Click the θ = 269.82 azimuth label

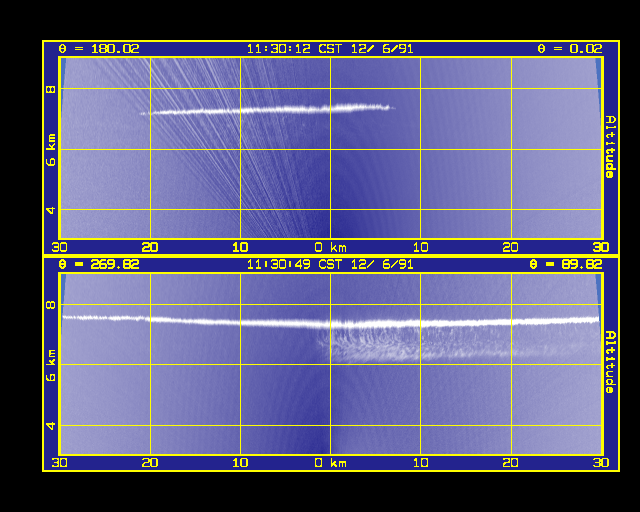click(99, 264)
